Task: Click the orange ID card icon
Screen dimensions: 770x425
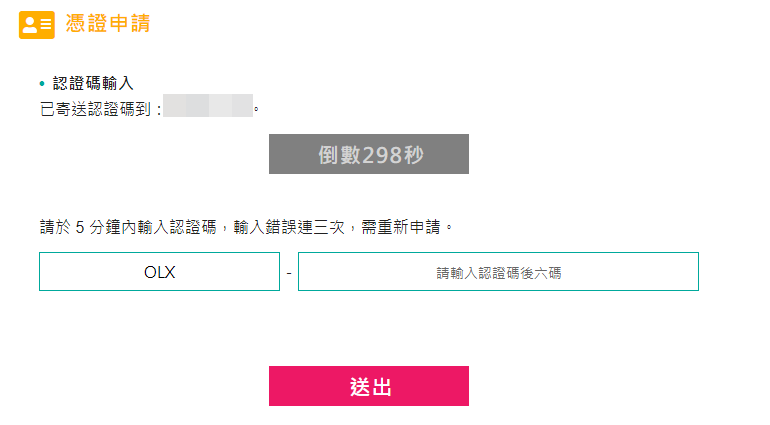Action: [37, 25]
